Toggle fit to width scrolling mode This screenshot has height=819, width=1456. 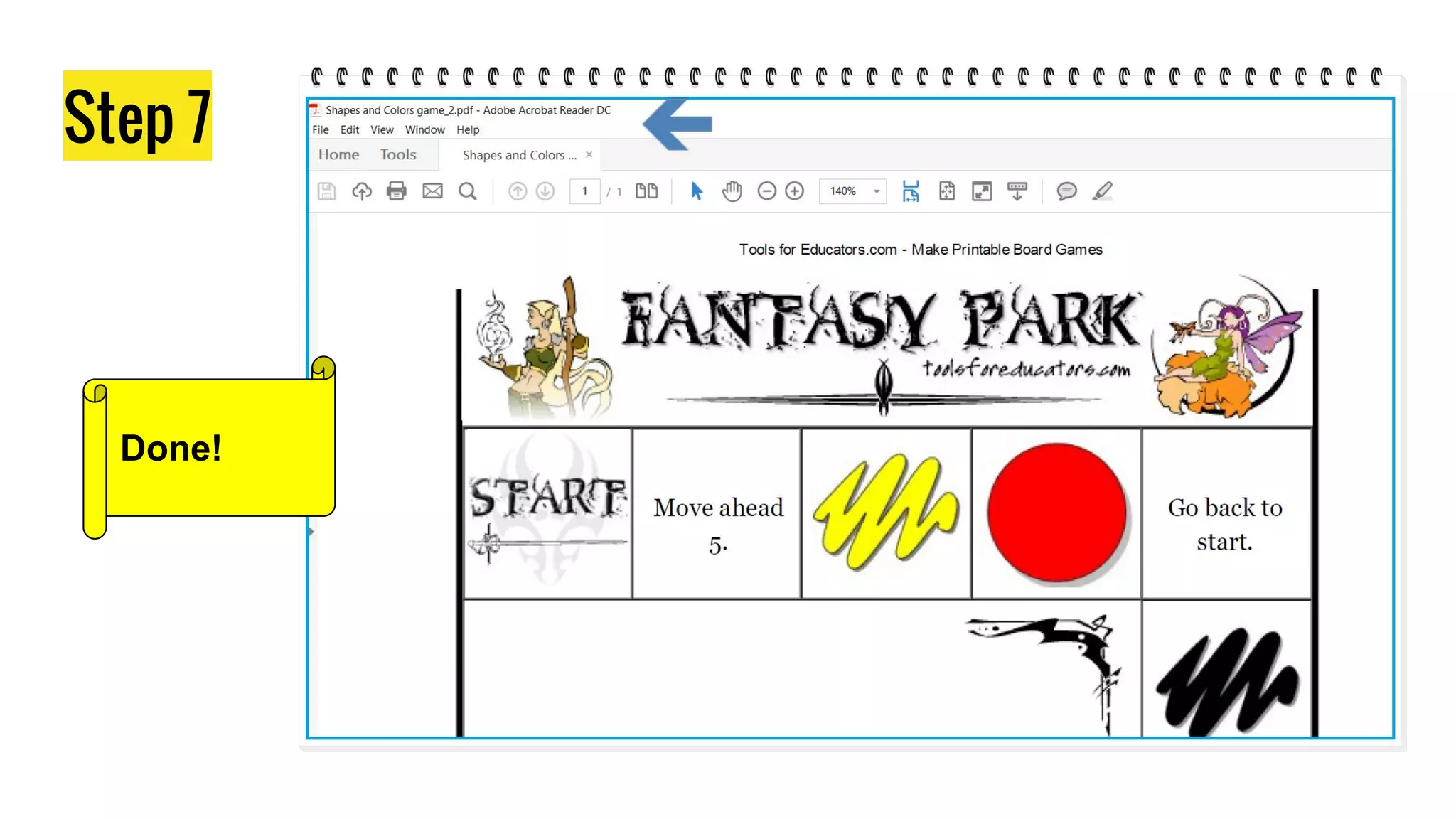911,191
